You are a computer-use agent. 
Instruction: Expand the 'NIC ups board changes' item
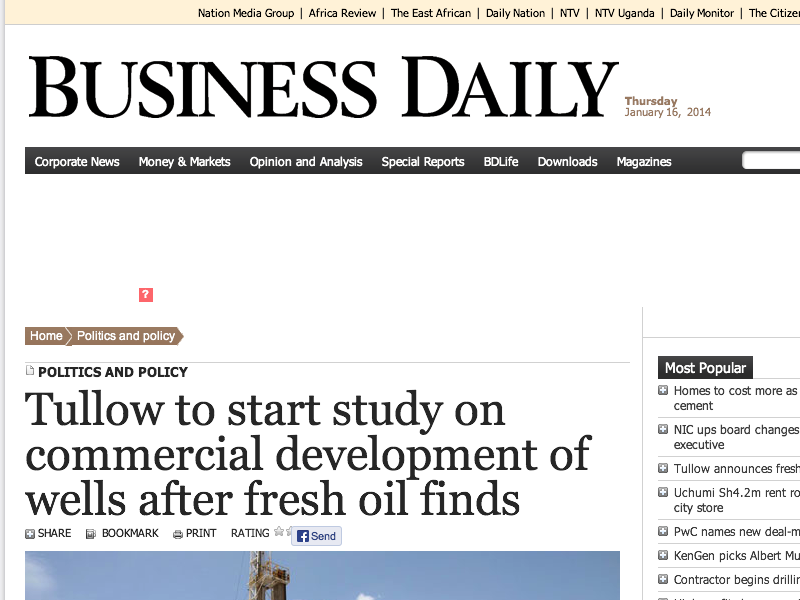click(x=663, y=430)
